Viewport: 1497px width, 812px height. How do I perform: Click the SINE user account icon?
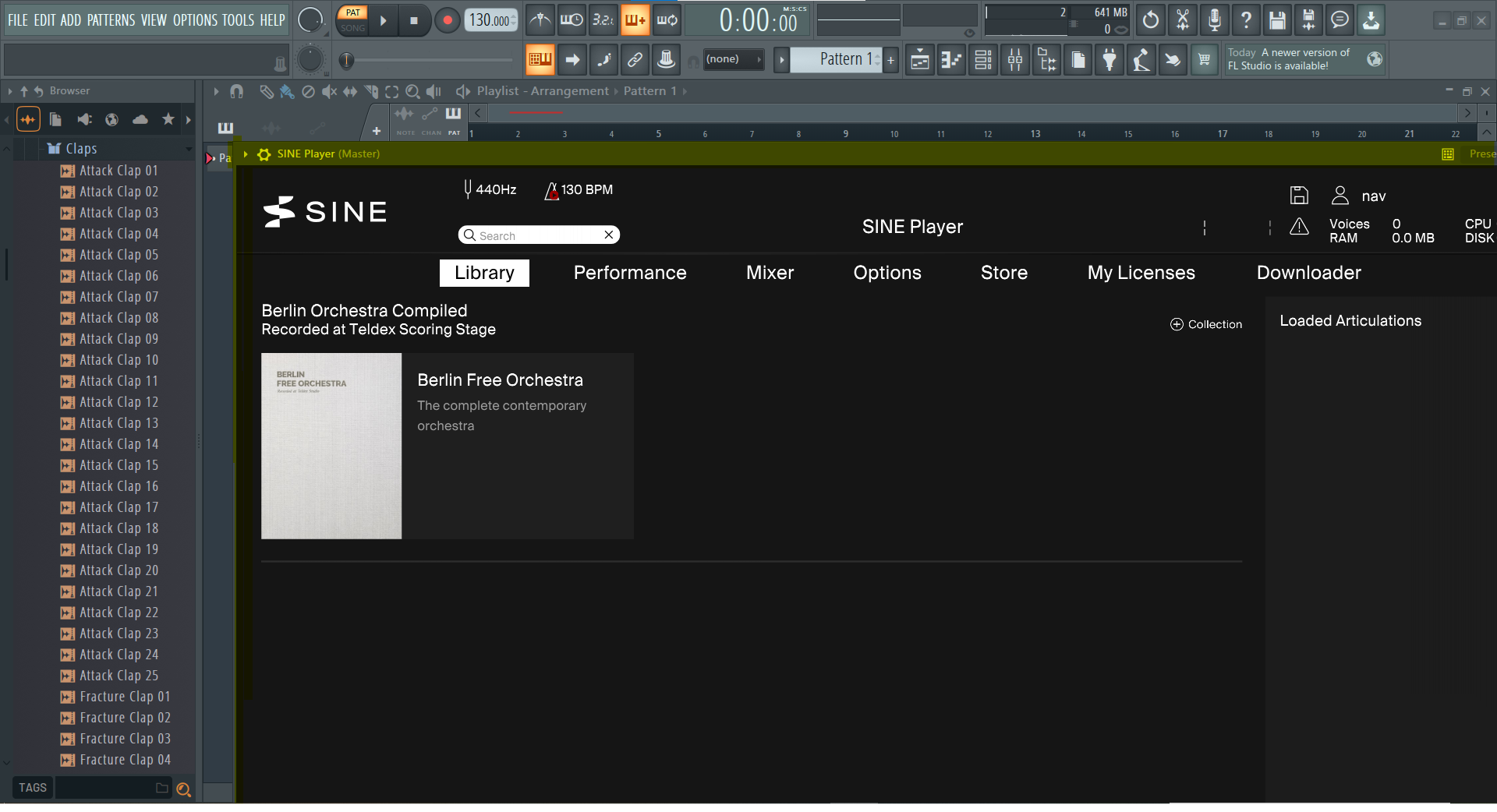coord(1340,196)
